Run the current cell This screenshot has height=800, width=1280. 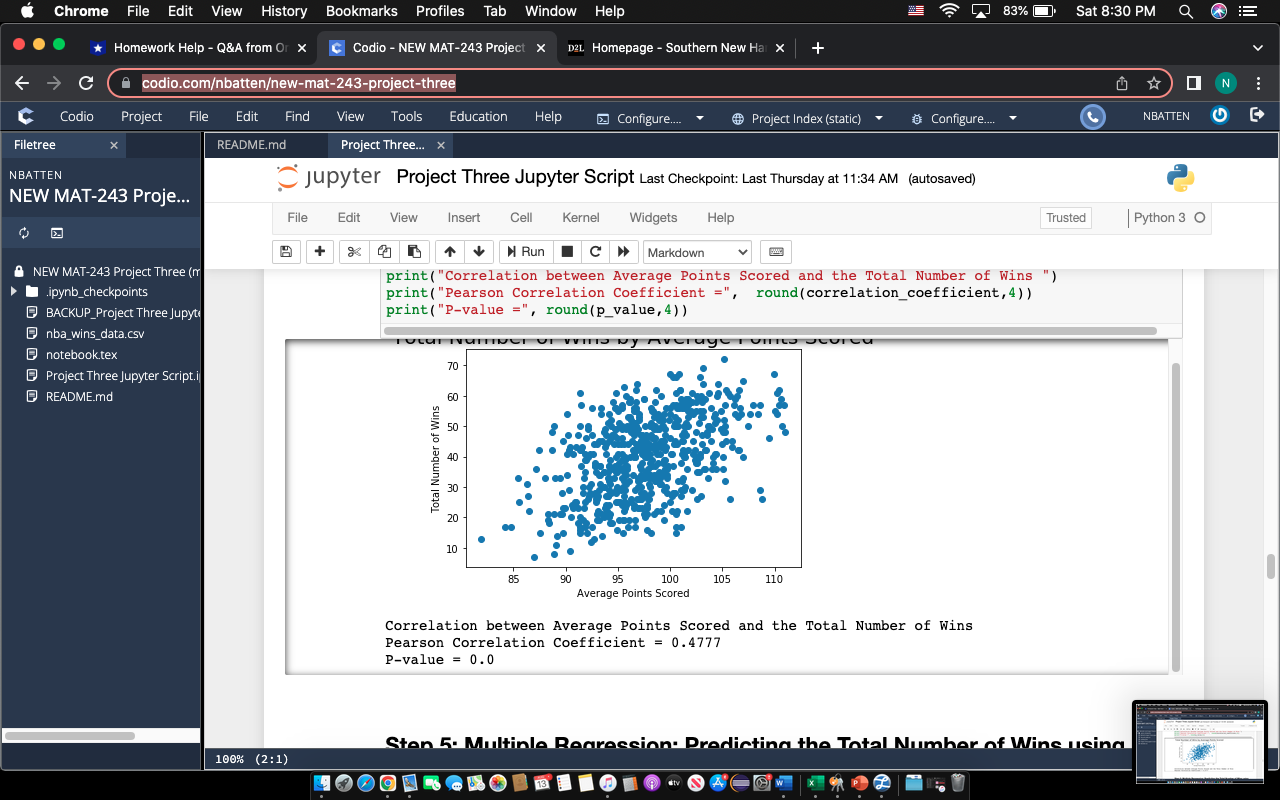point(524,251)
